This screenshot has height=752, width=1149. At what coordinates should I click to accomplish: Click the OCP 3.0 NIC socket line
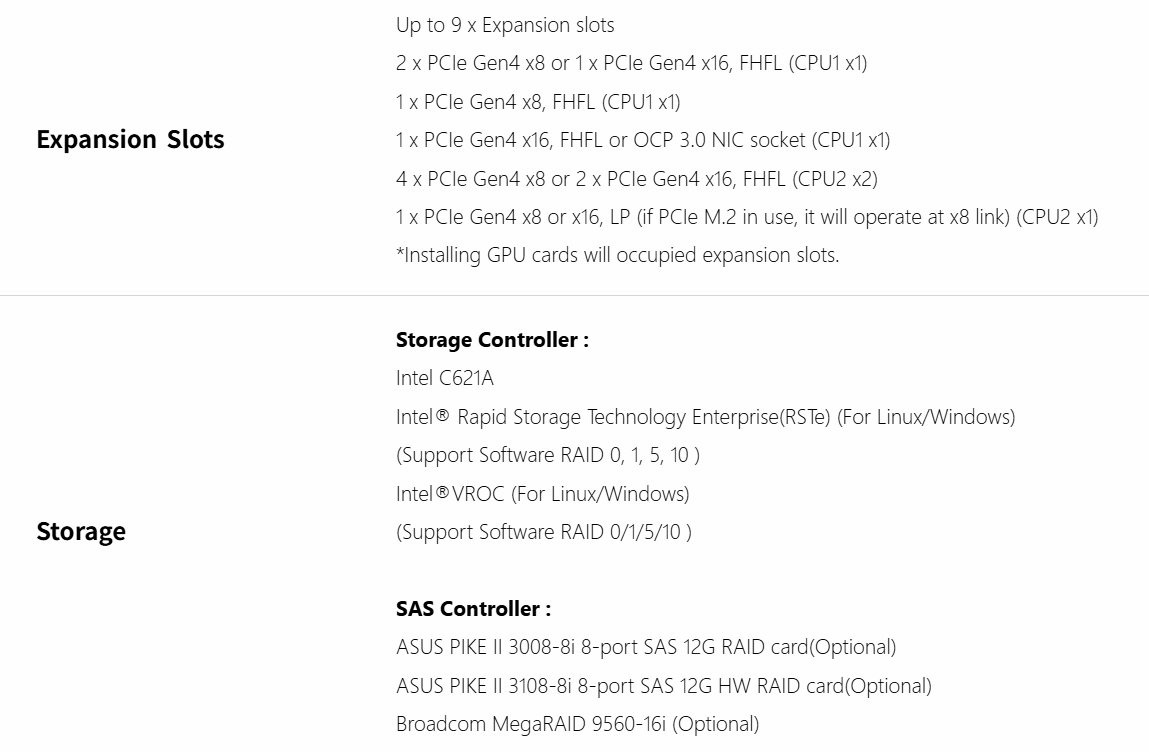point(642,140)
